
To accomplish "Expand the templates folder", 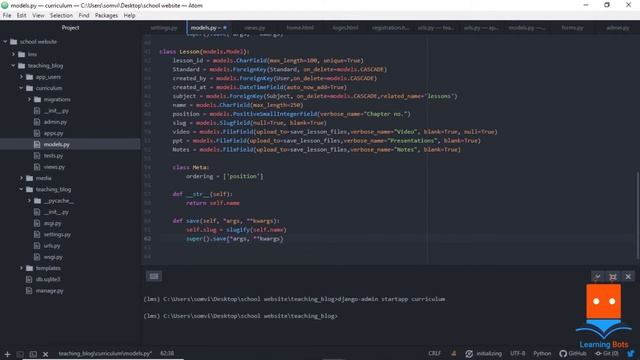I will pos(21,268).
